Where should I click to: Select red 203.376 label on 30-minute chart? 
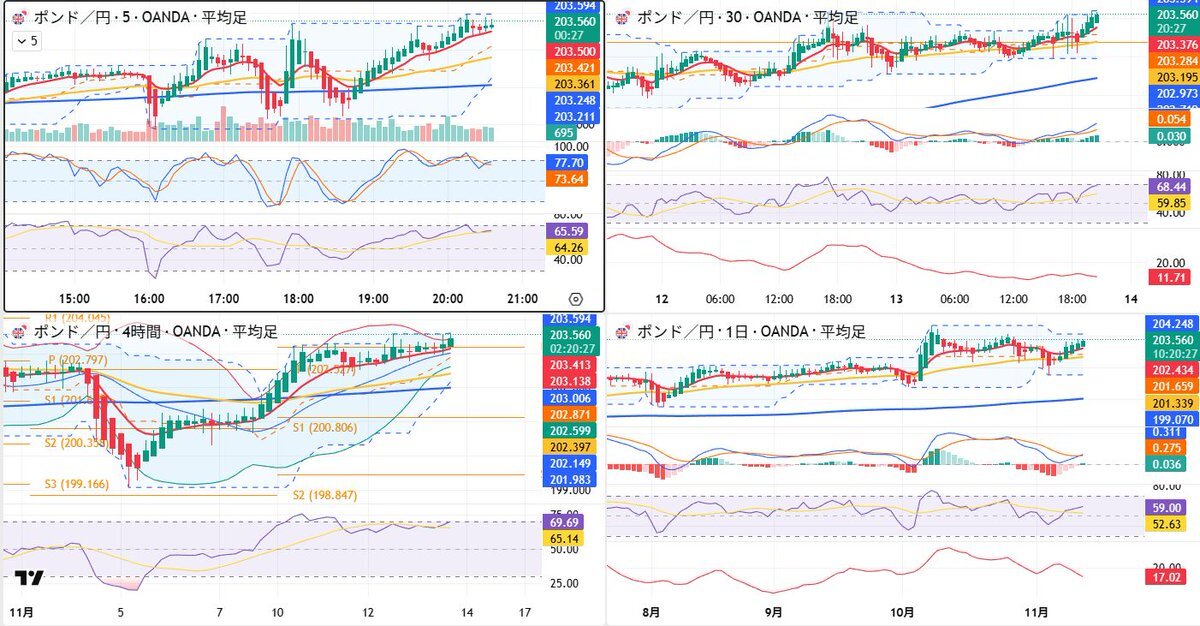pos(1174,45)
